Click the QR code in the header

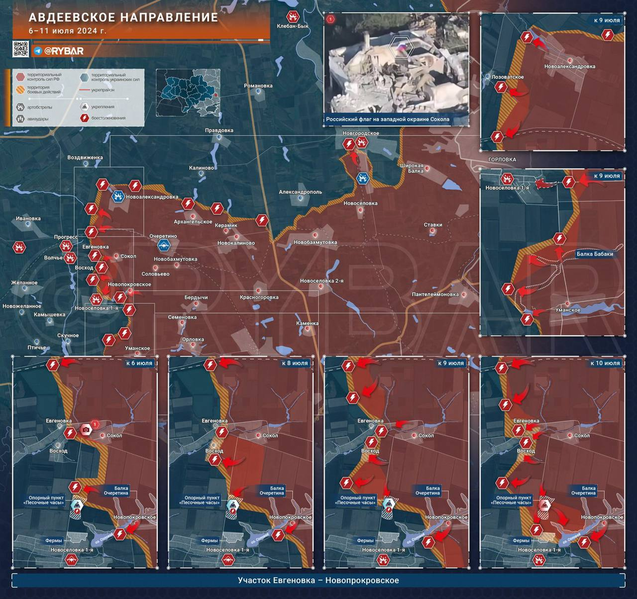point(20,49)
